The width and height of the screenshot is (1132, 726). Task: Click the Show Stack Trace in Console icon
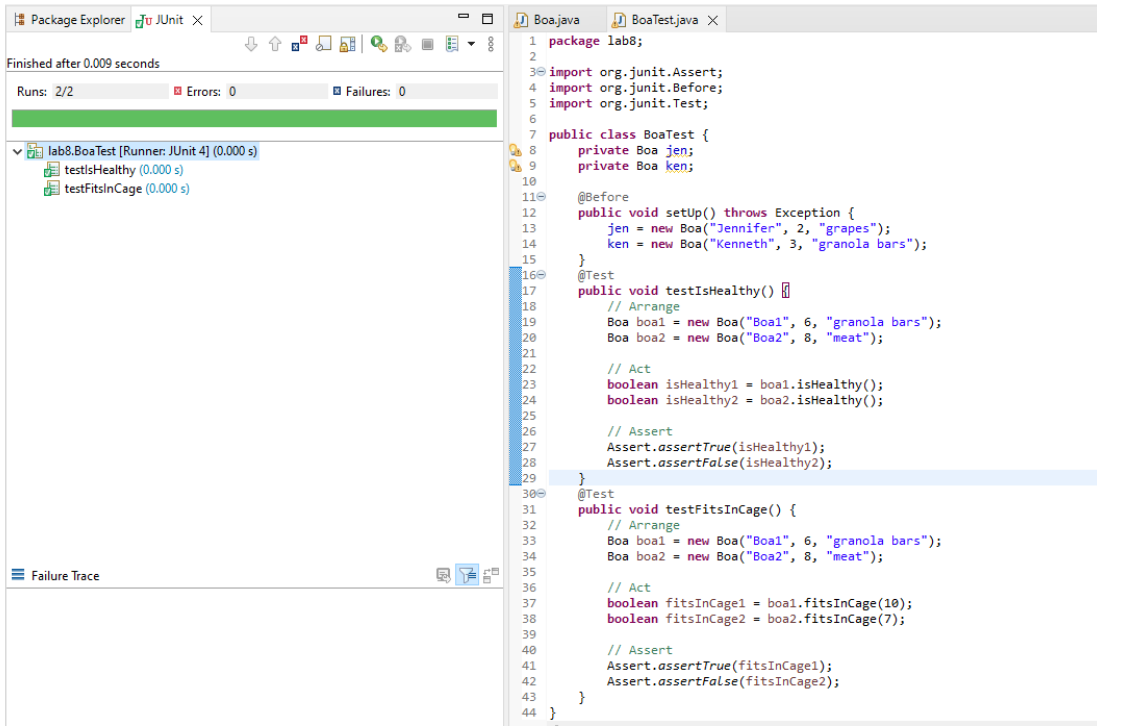[x=443, y=575]
